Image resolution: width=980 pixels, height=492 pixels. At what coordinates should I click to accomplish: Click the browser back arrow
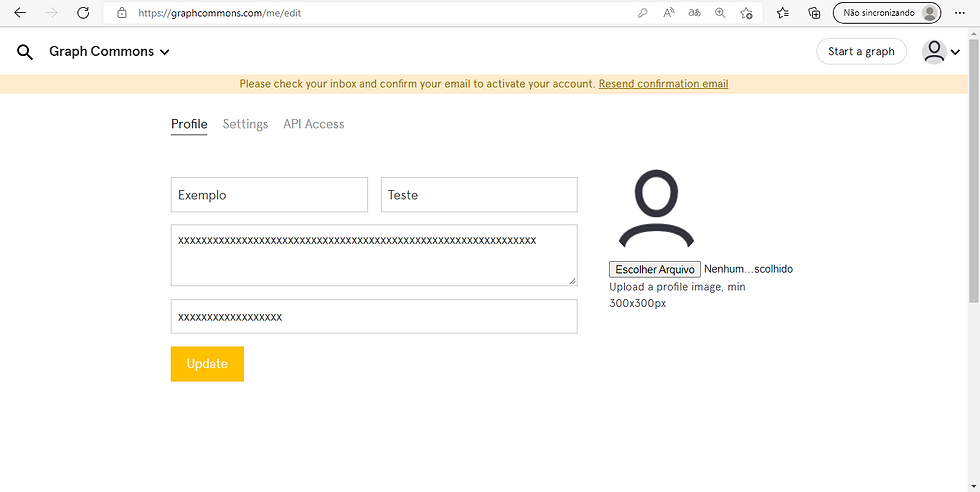tap(20, 13)
